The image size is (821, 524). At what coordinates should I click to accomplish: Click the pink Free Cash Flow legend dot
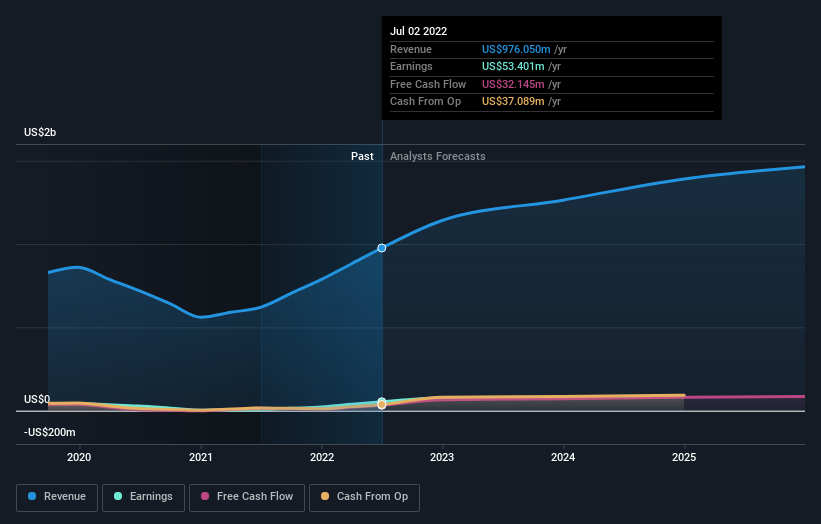[x=205, y=496]
